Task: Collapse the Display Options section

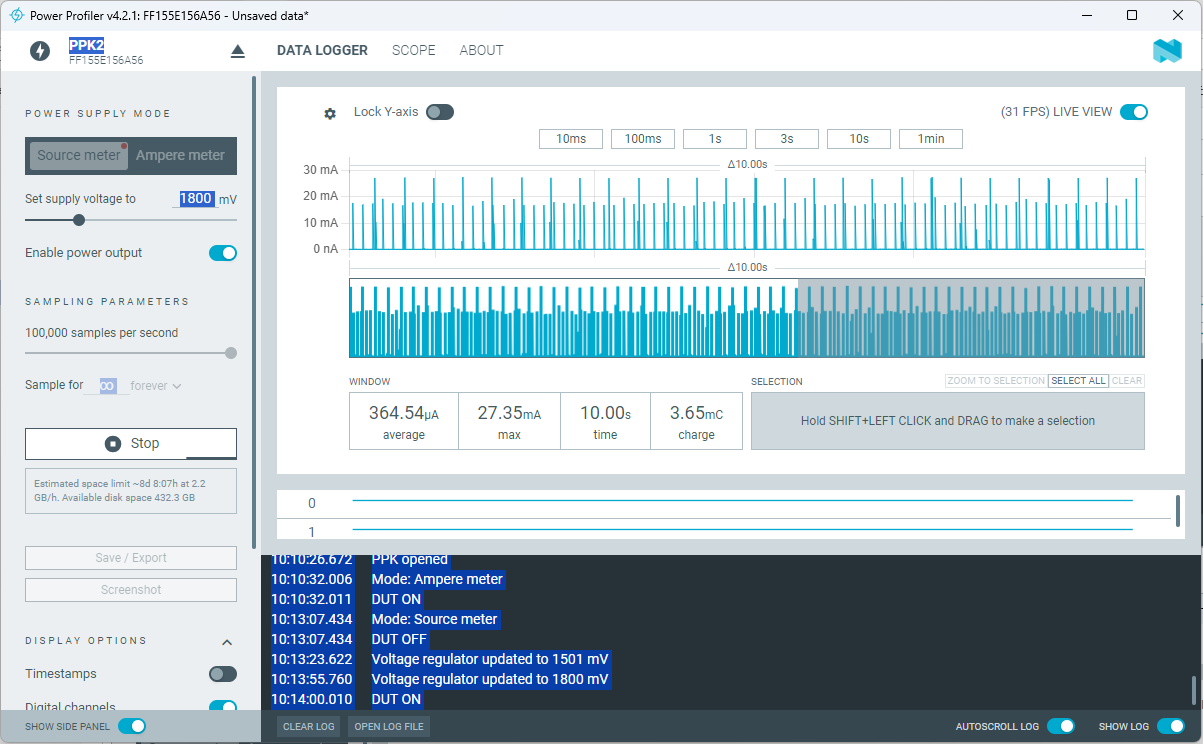Action: [227, 642]
